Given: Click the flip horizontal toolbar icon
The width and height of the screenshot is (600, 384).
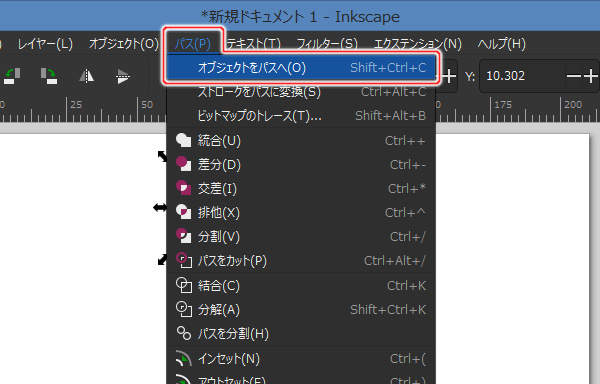Looking at the screenshot, I should 86,76.
